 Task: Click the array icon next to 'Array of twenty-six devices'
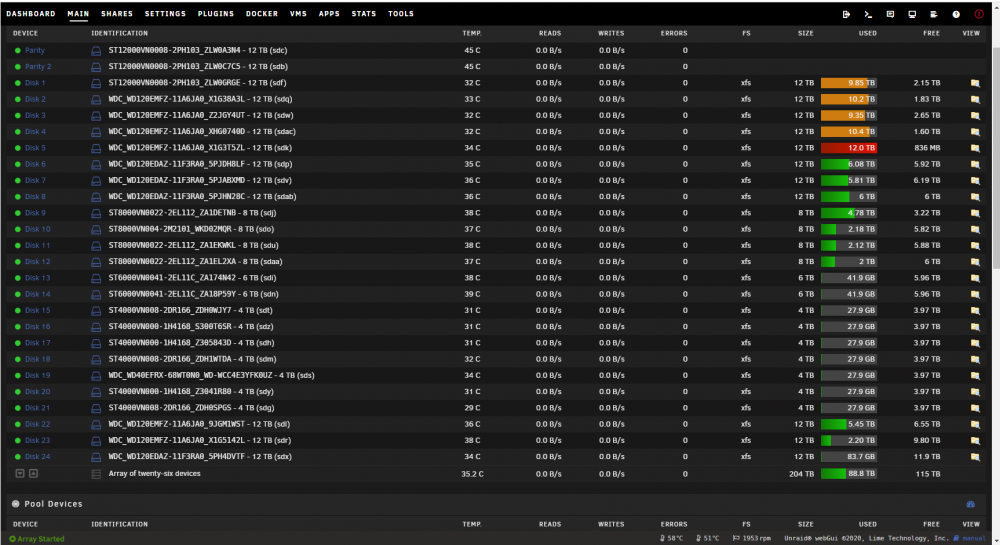click(x=96, y=474)
